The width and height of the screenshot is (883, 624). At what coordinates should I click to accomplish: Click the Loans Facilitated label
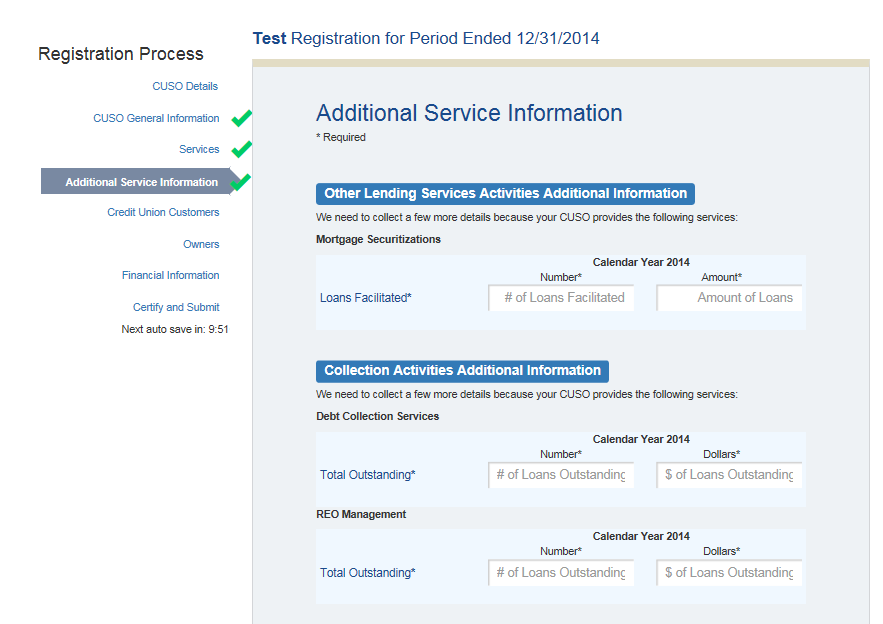point(365,298)
